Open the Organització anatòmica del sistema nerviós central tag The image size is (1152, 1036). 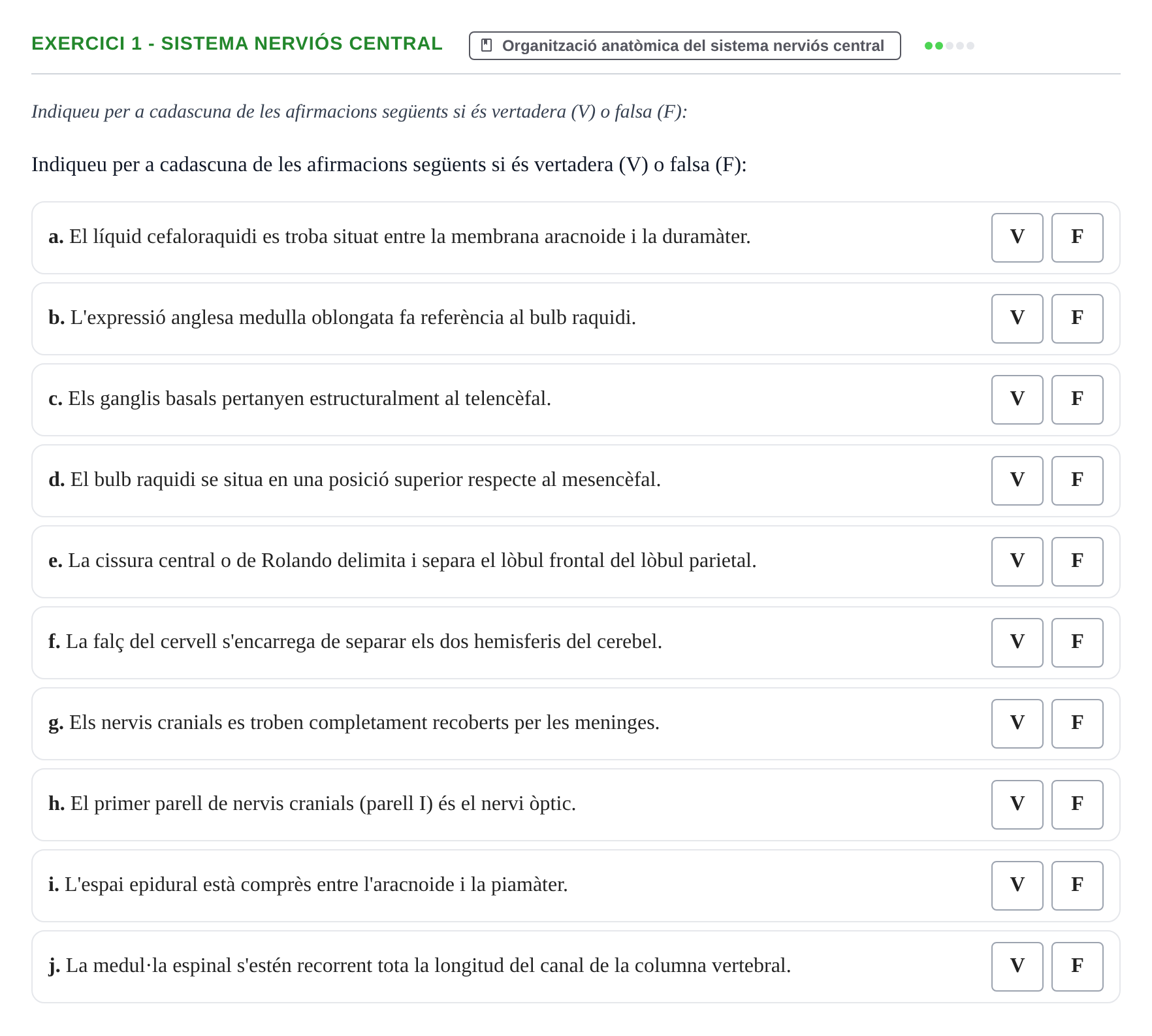click(684, 46)
